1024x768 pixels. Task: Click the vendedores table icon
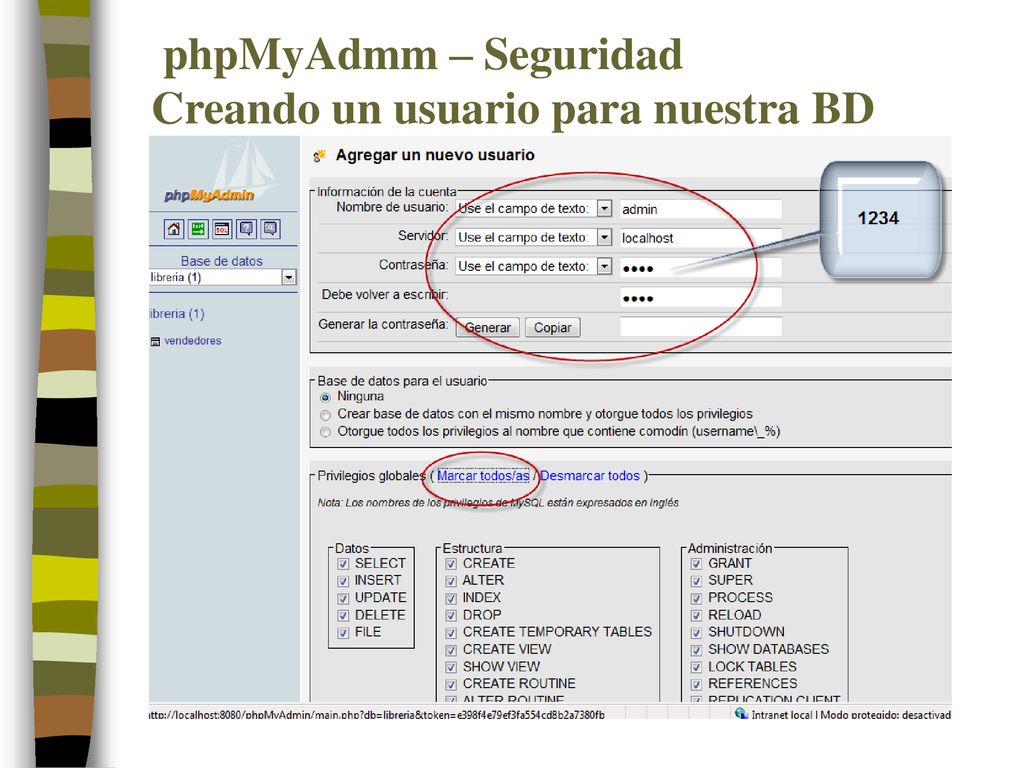(x=155, y=342)
